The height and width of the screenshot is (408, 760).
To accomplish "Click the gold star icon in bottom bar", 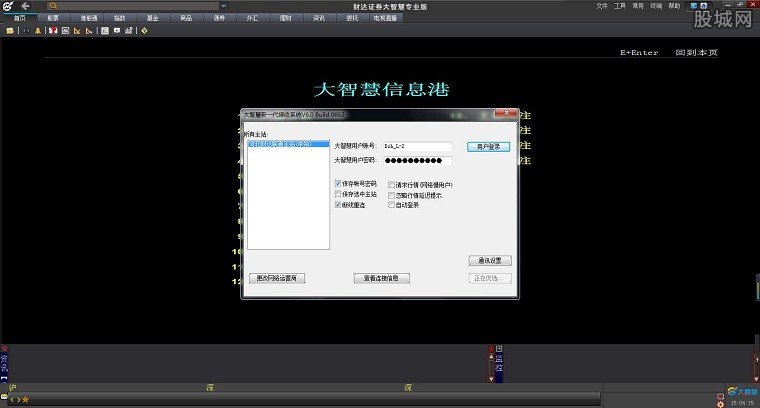I will (x=25, y=400).
